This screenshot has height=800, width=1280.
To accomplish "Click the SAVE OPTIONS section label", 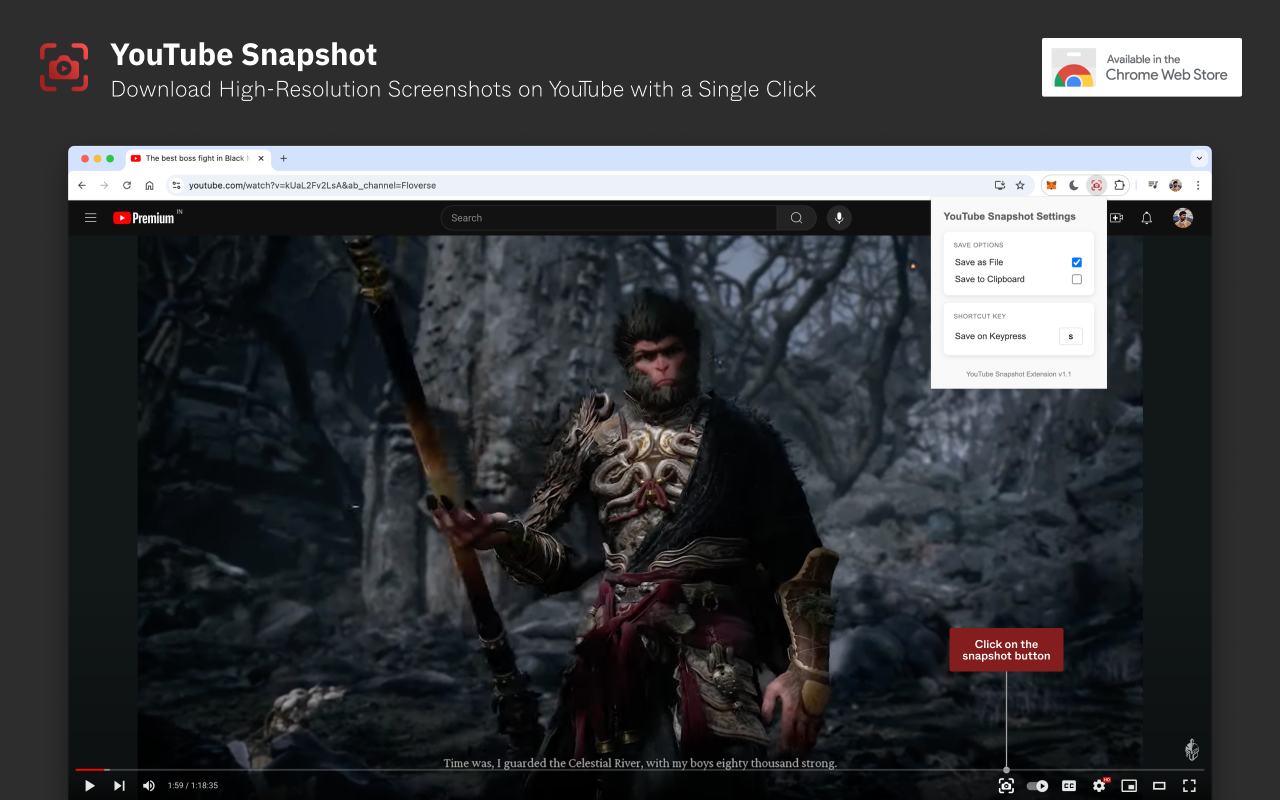I will pos(978,245).
